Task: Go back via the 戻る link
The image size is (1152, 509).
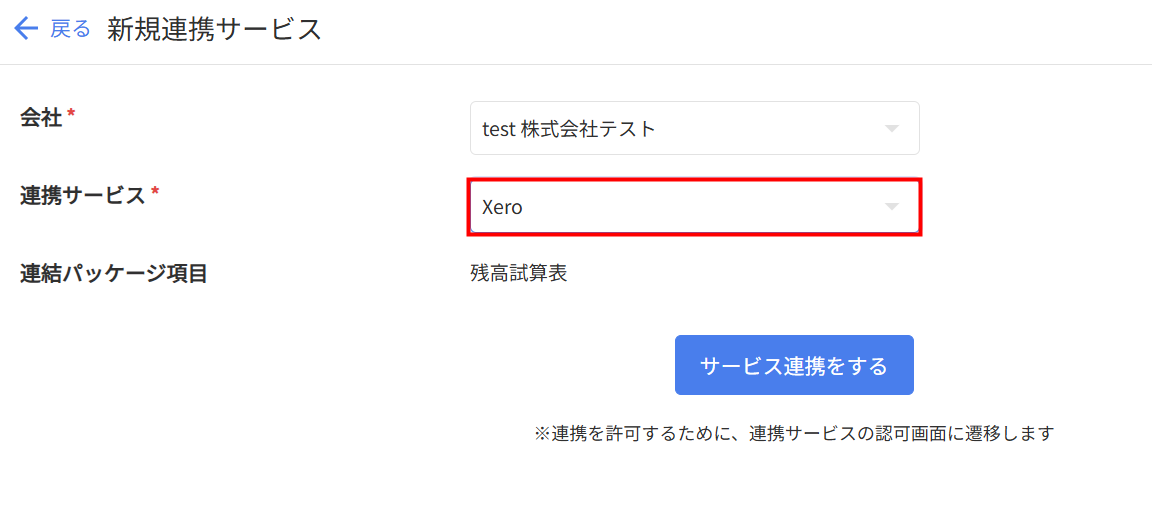Action: tap(70, 29)
